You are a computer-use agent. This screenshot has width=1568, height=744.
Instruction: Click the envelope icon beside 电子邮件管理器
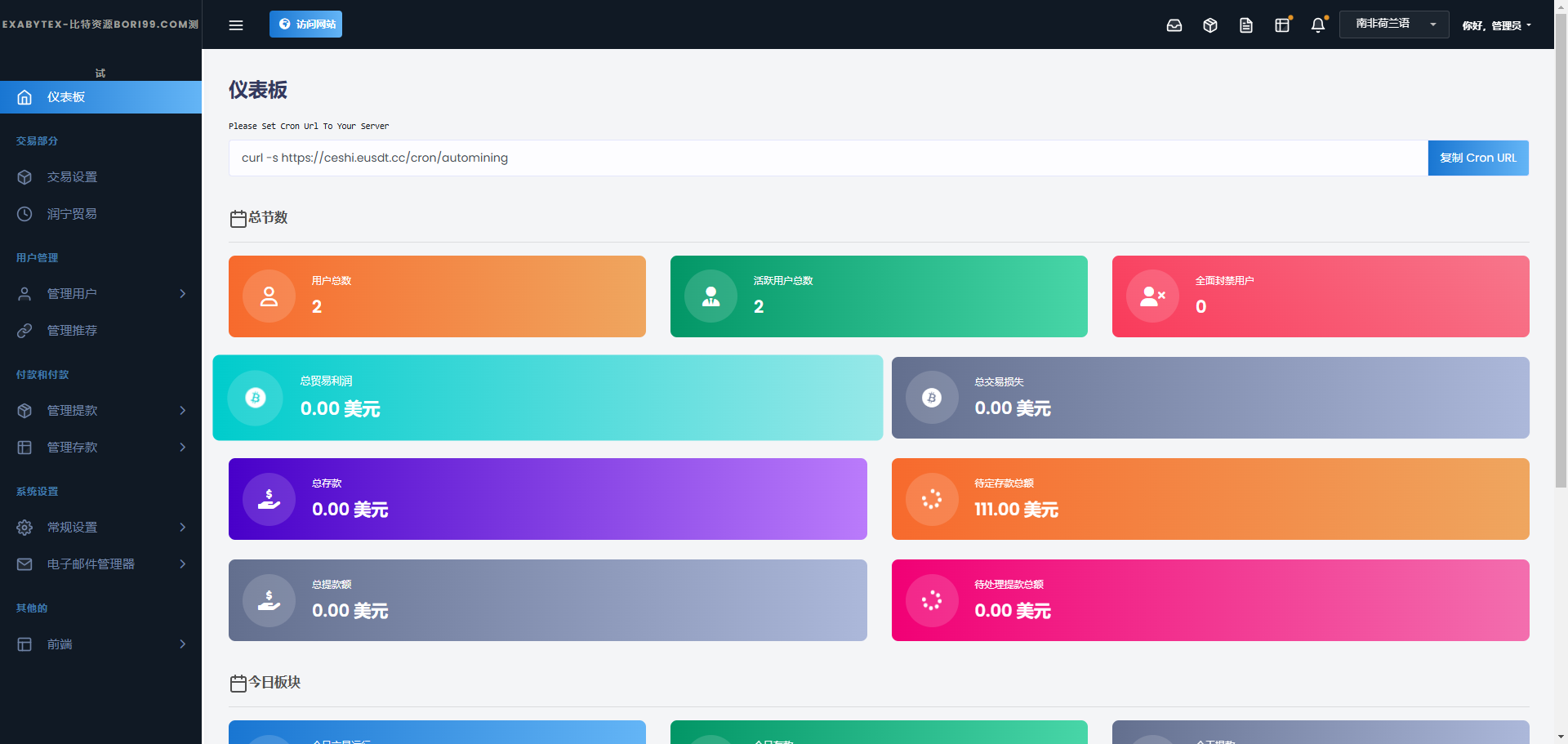24,564
